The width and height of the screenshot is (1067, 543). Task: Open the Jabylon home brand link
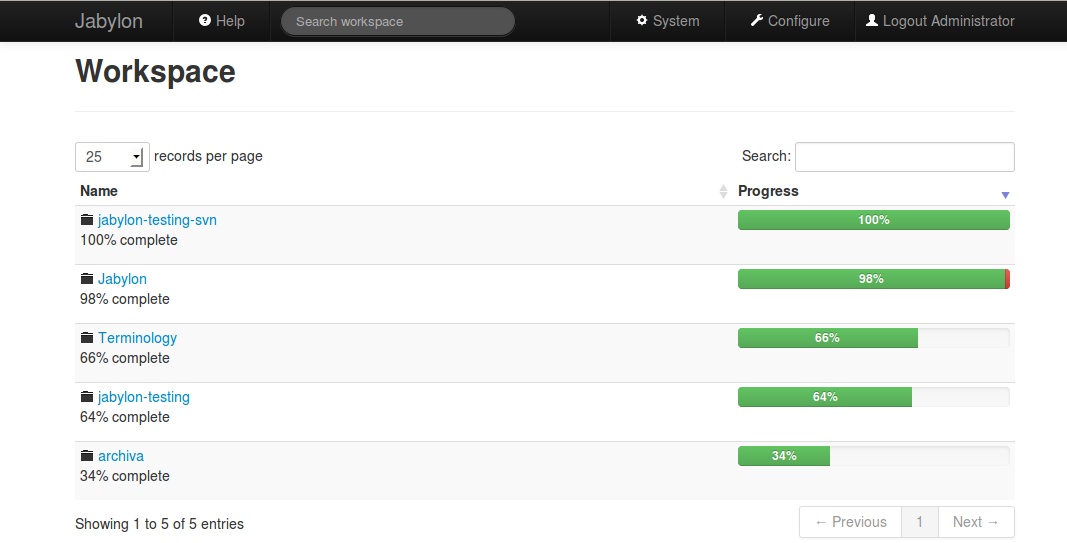108,21
